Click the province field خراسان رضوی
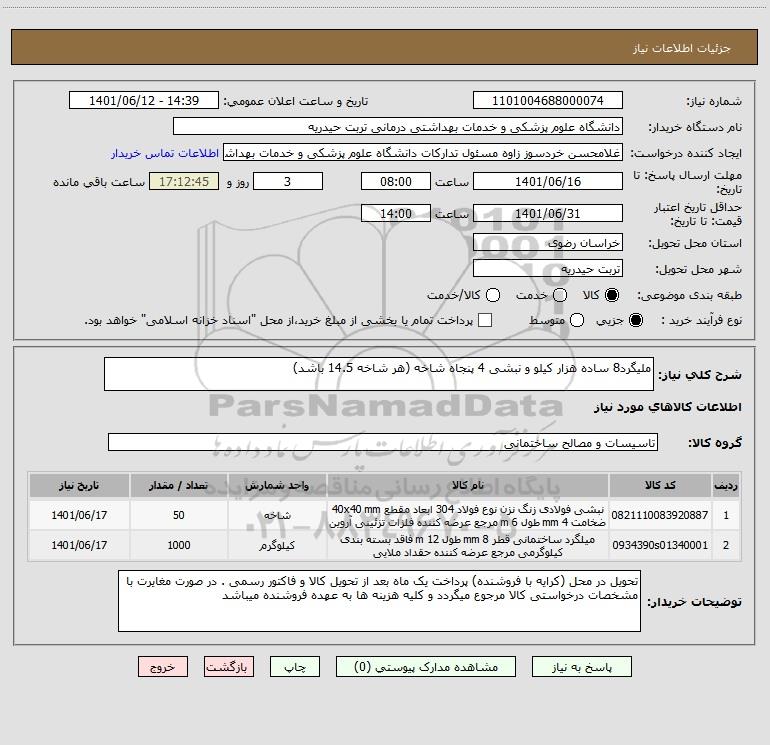770x745 pixels. tap(548, 243)
